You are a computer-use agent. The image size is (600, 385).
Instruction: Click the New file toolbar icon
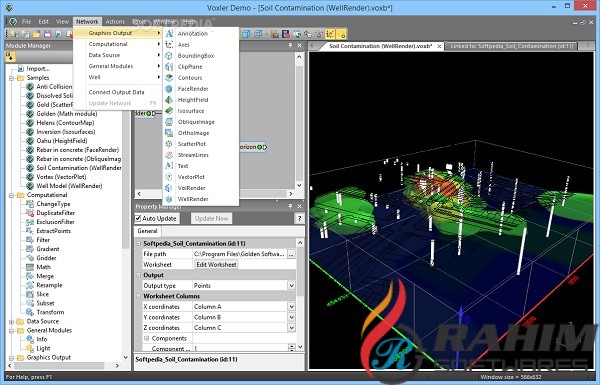click(14, 34)
